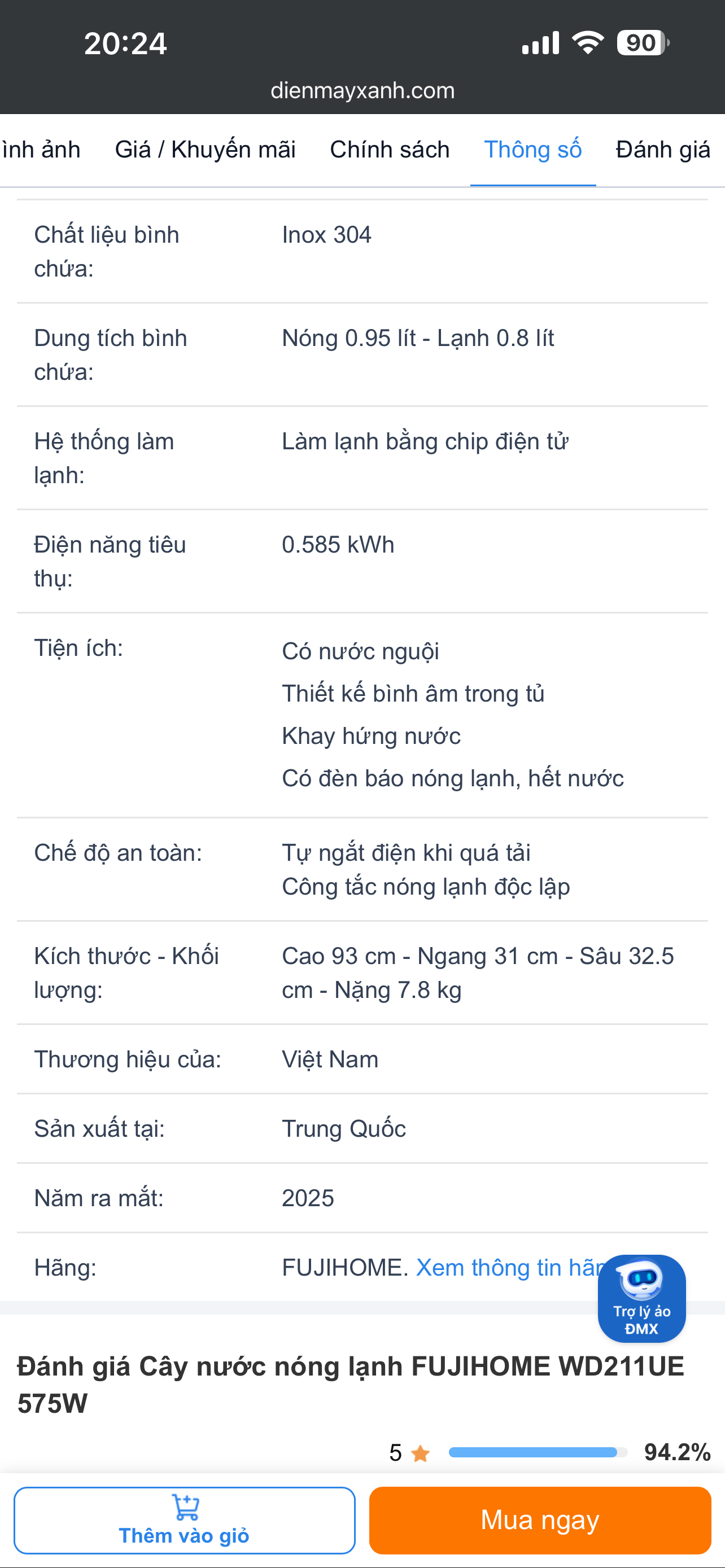Screen dimensions: 725x1568
Task: Switch to the Hình ảnh tab
Action: (40, 150)
